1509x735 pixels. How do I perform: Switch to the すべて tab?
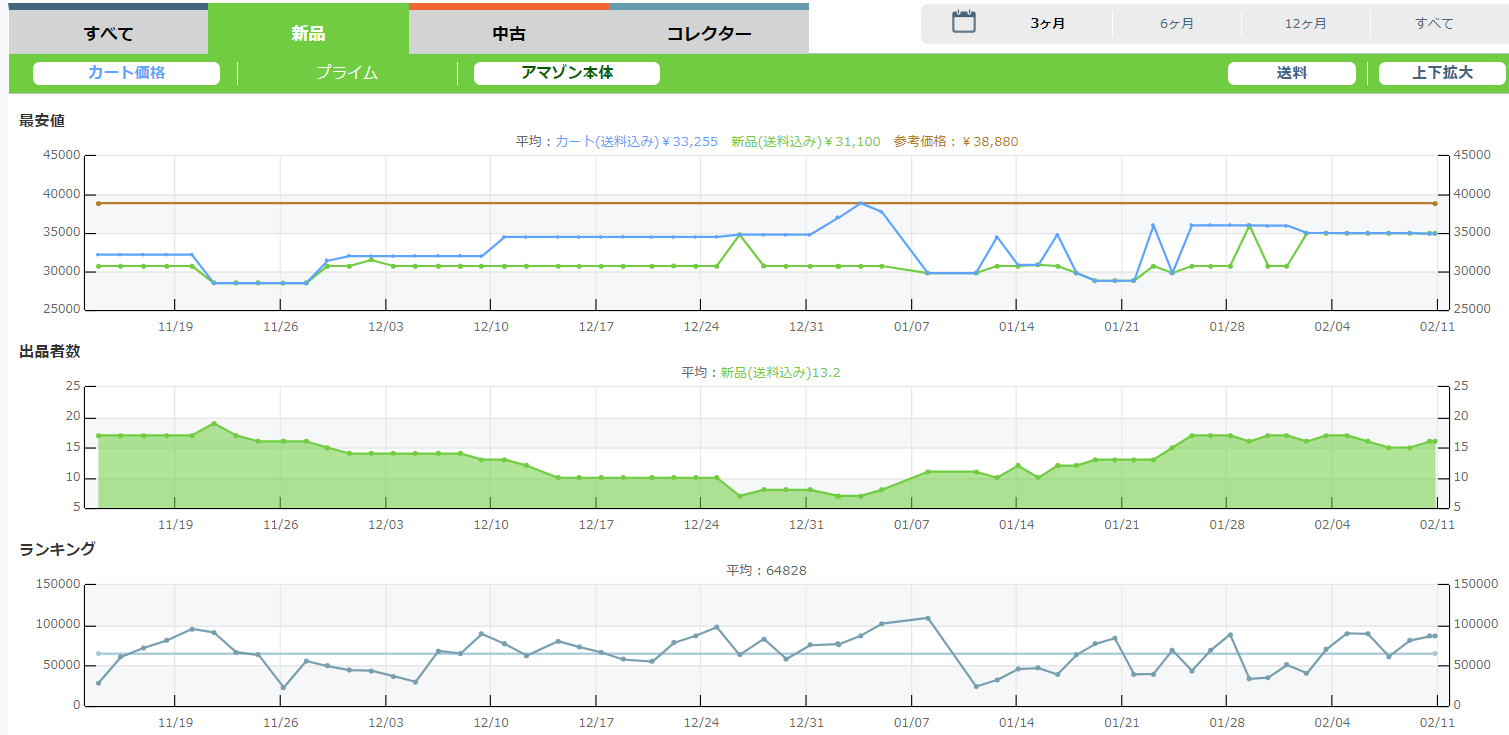(108, 33)
